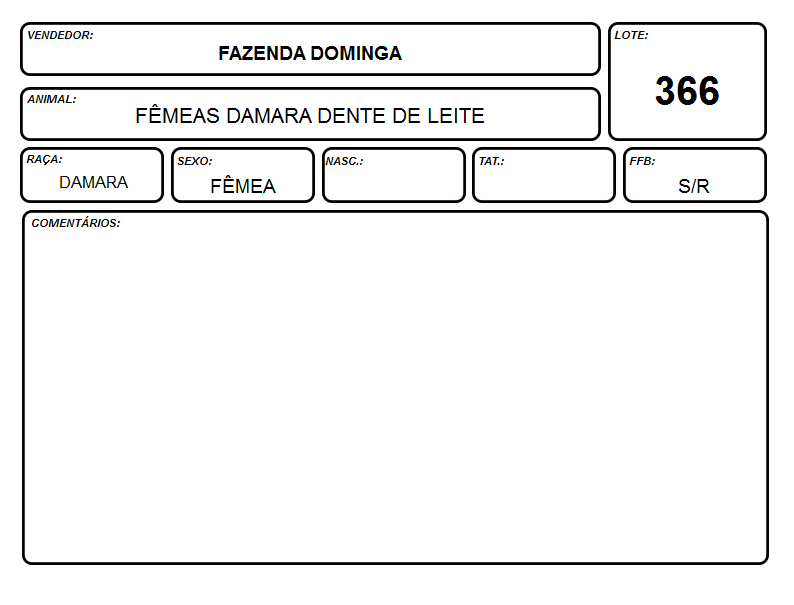Click the word LEITE in animal field
Screen dimensions: 794x605
pyautogui.click(x=456, y=116)
